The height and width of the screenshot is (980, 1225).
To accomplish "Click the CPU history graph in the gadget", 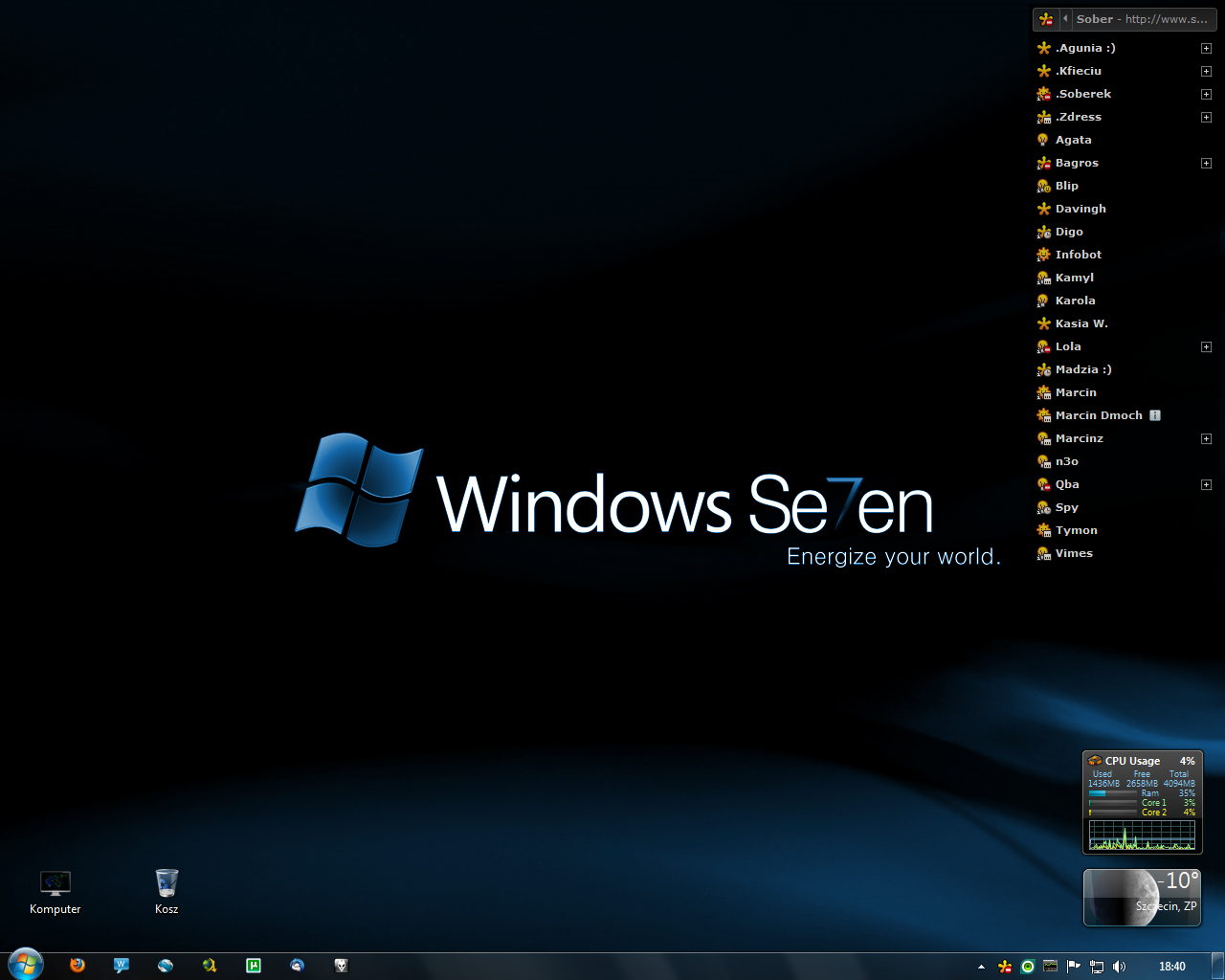I will click(x=1142, y=835).
